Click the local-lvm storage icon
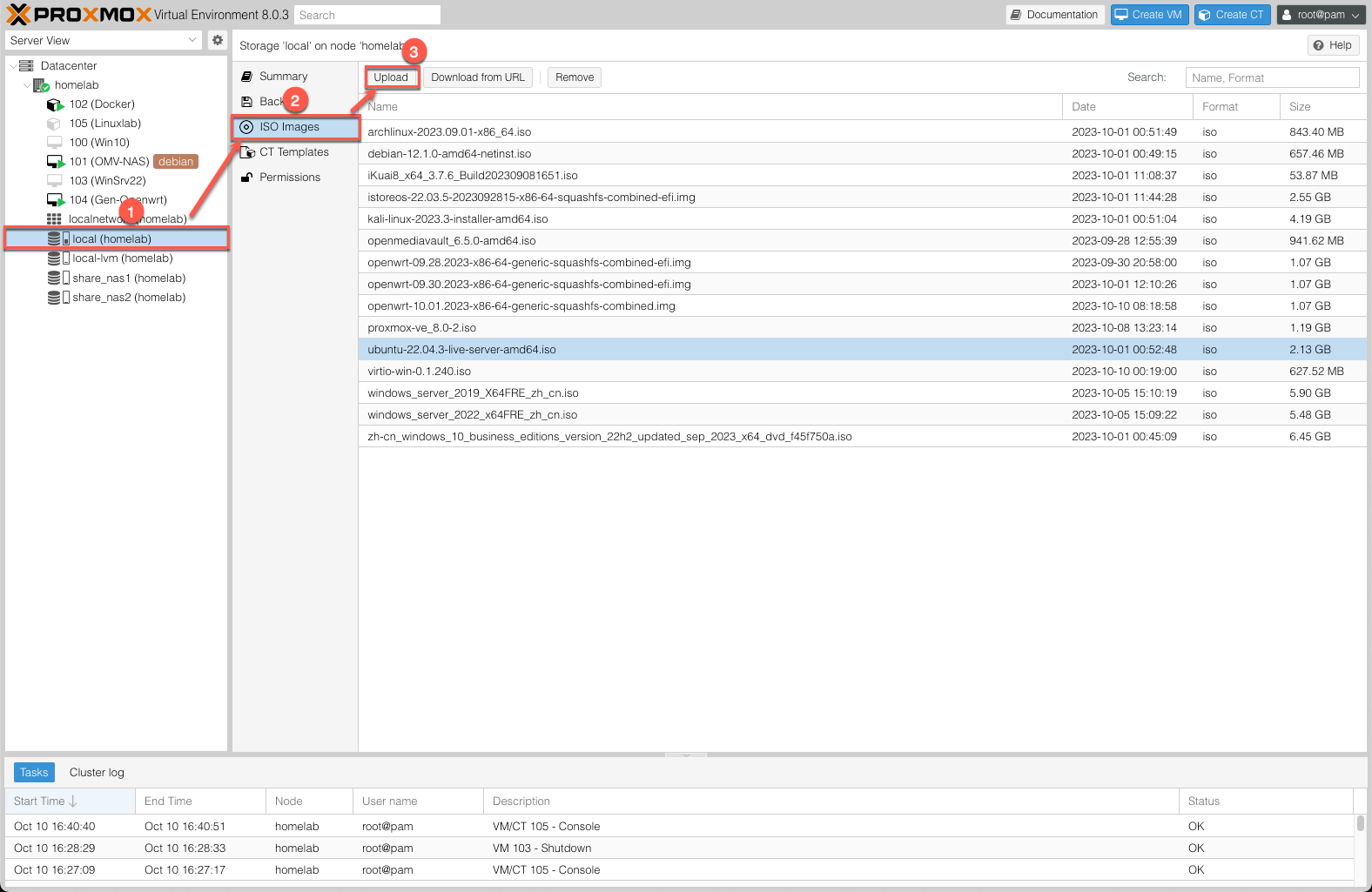The width and height of the screenshot is (1372, 892). pyautogui.click(x=58, y=258)
